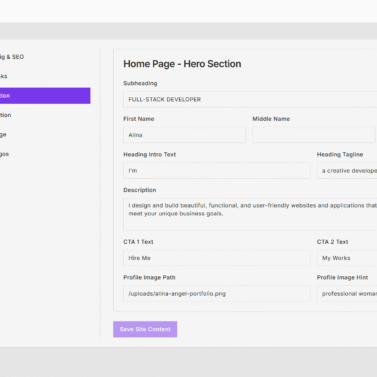
Task: Click the 'Heading Intro Text' label
Action: 150,155
